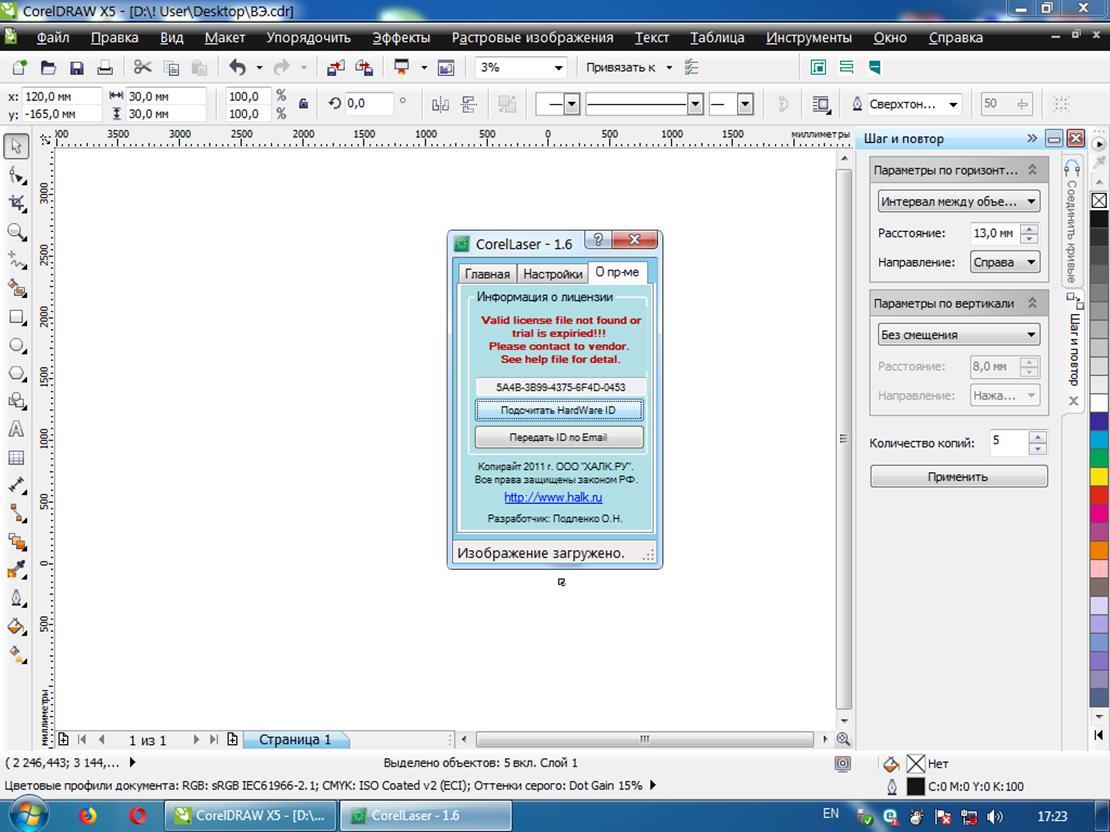Open the Эффекты menu
This screenshot has width=1110, height=832.
(x=401, y=38)
